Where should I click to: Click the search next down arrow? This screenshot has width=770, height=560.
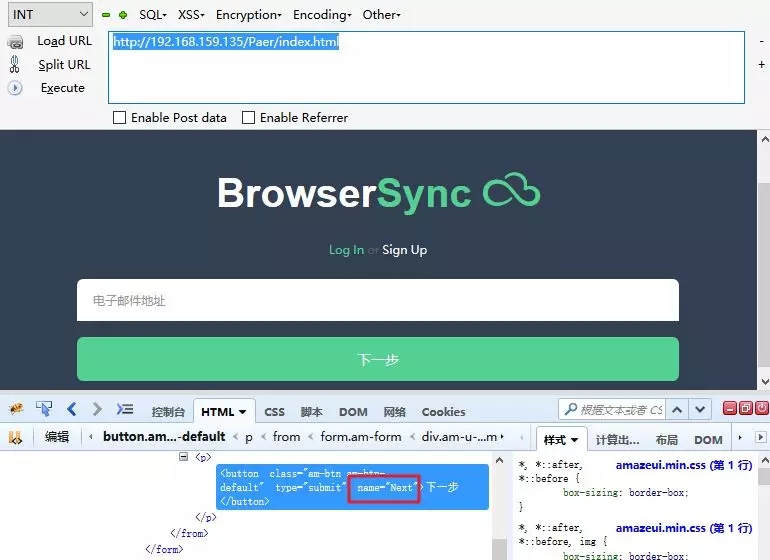click(x=700, y=409)
